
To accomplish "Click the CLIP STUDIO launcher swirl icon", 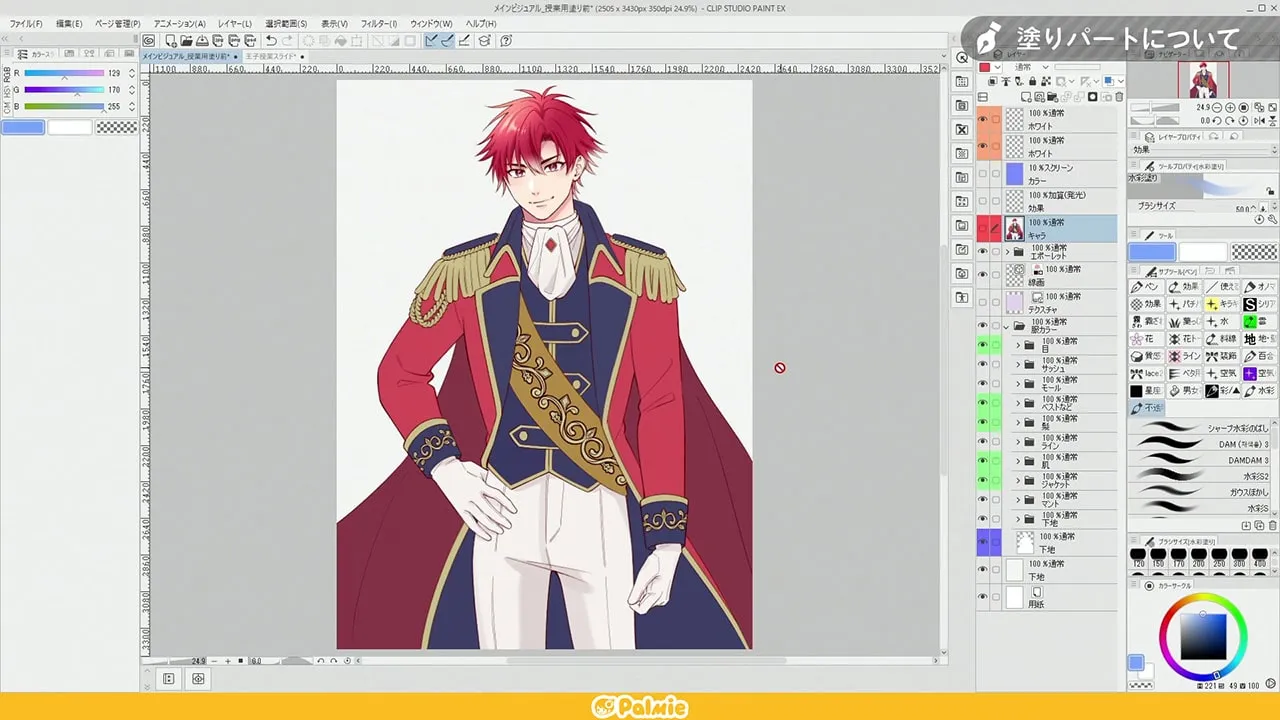I will click(149, 41).
